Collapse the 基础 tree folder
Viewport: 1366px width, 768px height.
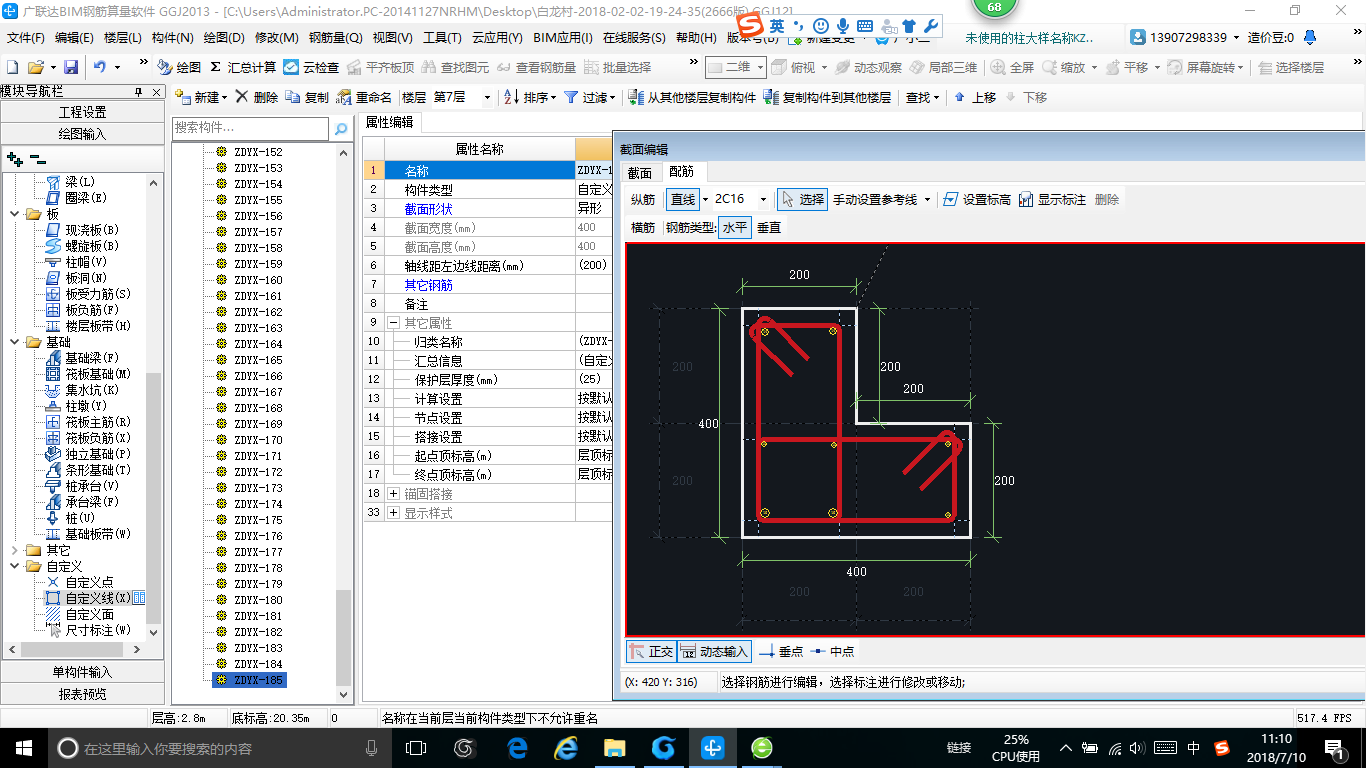coord(14,342)
